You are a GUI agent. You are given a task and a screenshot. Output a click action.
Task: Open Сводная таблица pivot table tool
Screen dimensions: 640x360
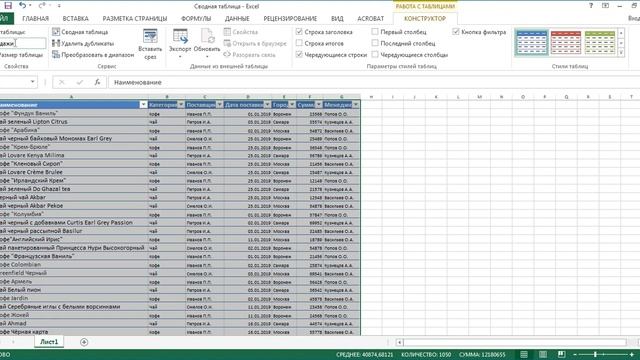80,32
